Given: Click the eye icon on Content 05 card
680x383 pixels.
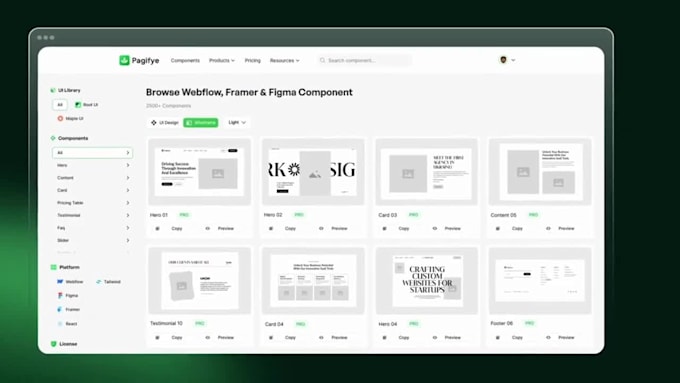Looking at the screenshot, I should click(x=548, y=228).
